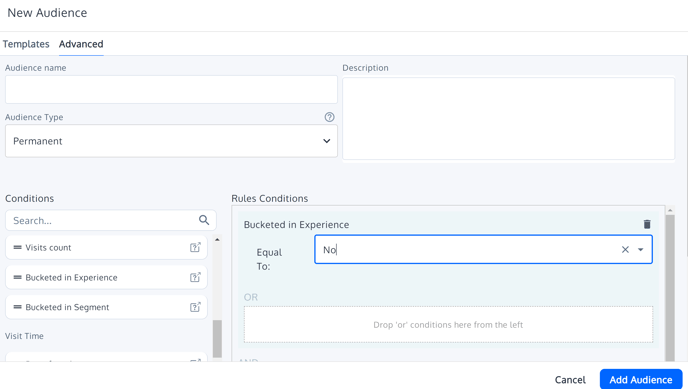
Task: Click the Conditions list scrollbar thumb
Action: [x=217, y=339]
